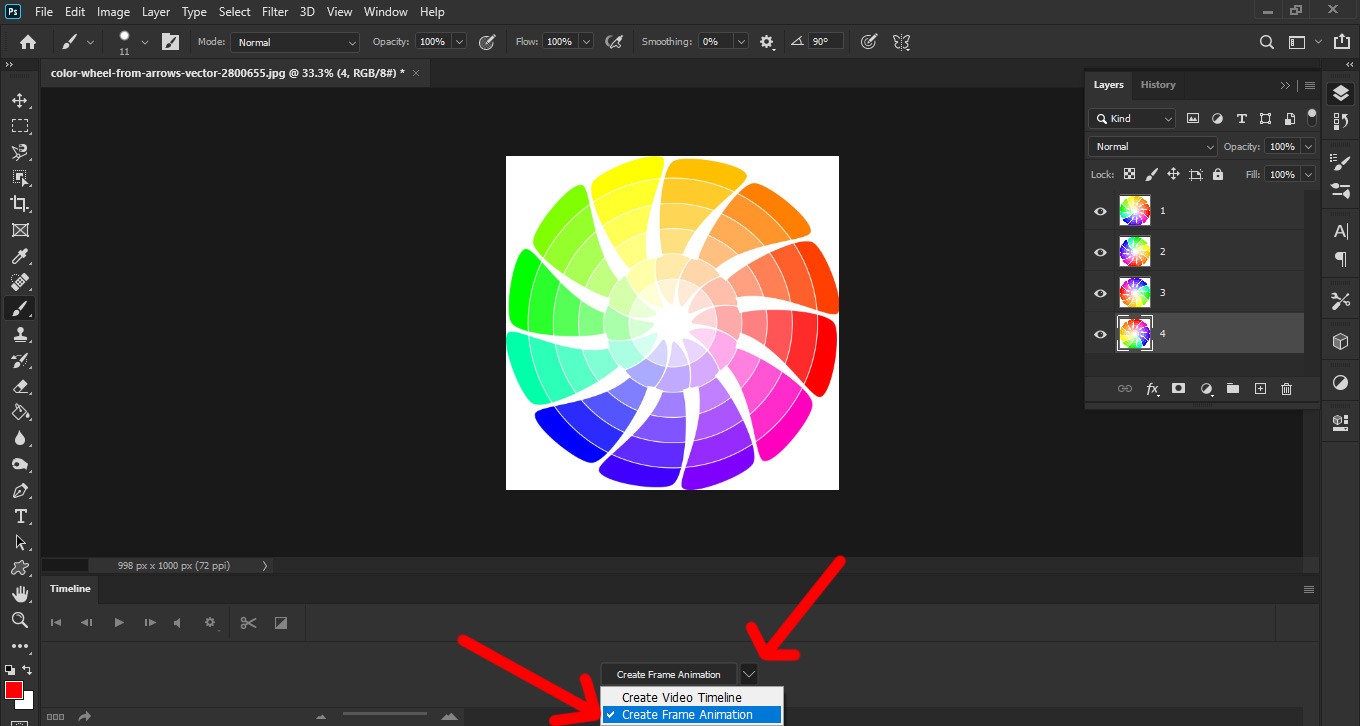Image resolution: width=1360 pixels, height=726 pixels.
Task: Open the timeline type dropdown arrow
Action: [750, 674]
